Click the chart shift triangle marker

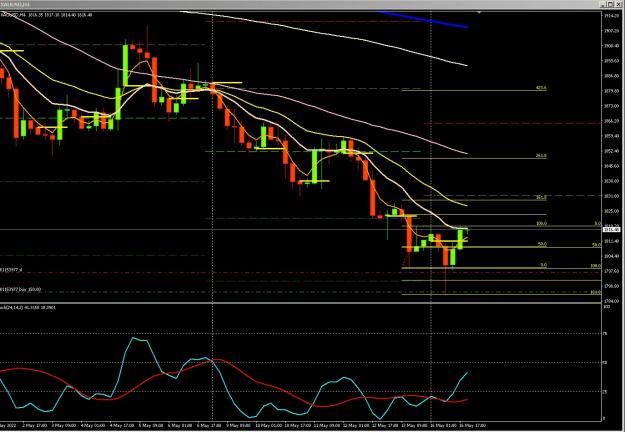point(480,12)
